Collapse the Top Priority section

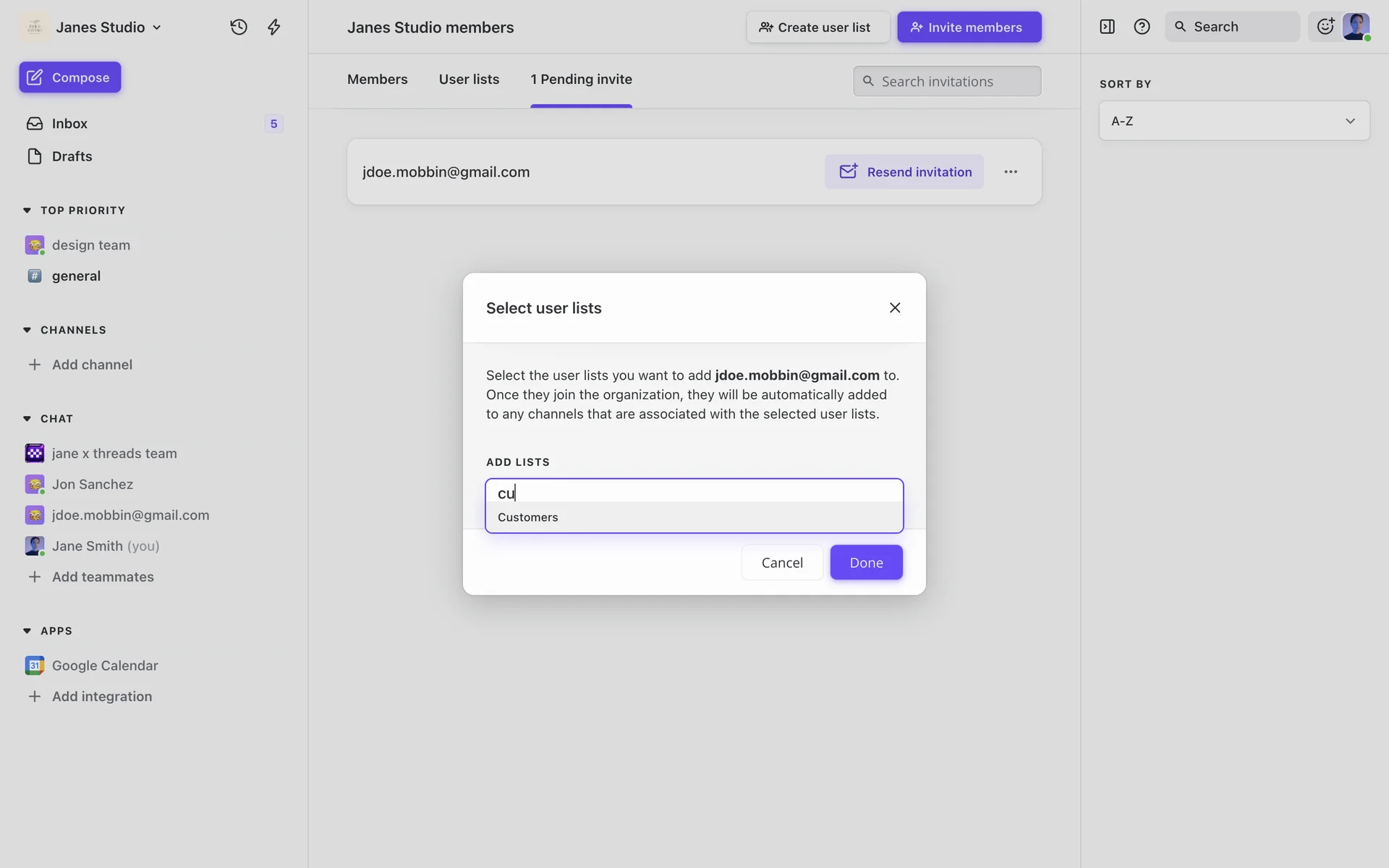point(27,210)
